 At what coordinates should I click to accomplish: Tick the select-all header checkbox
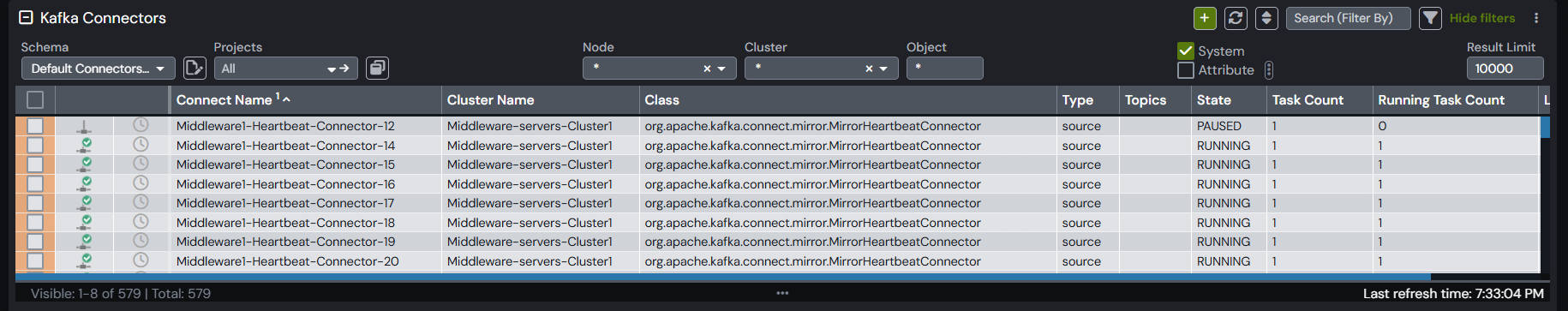[35, 100]
